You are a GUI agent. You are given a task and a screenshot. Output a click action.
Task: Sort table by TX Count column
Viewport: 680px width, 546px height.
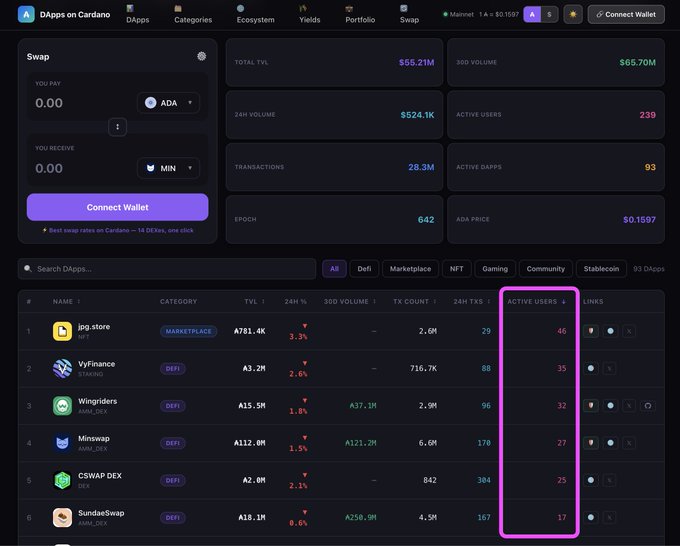pos(415,301)
